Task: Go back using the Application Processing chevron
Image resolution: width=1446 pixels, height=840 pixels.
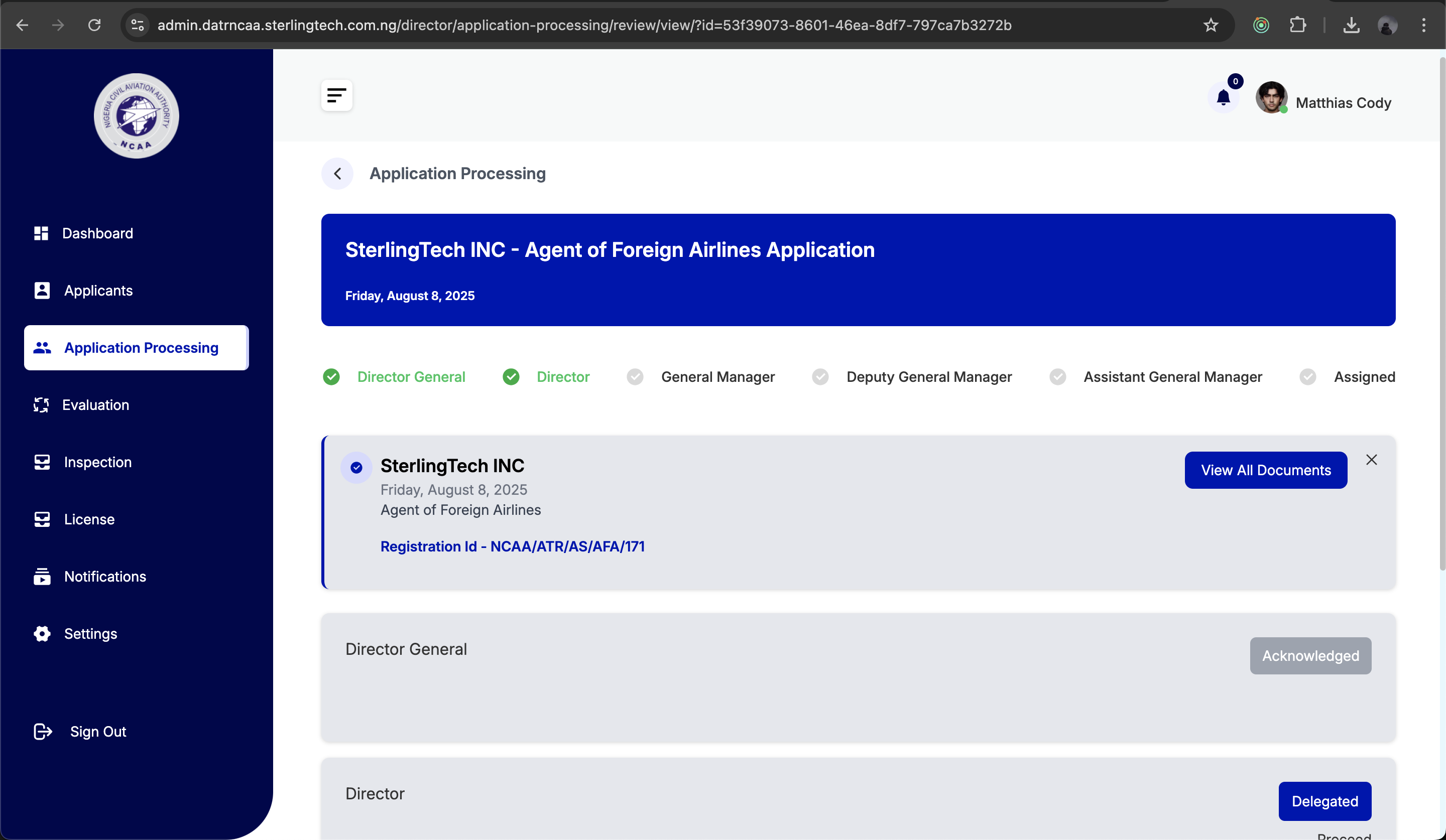Action: pos(337,173)
